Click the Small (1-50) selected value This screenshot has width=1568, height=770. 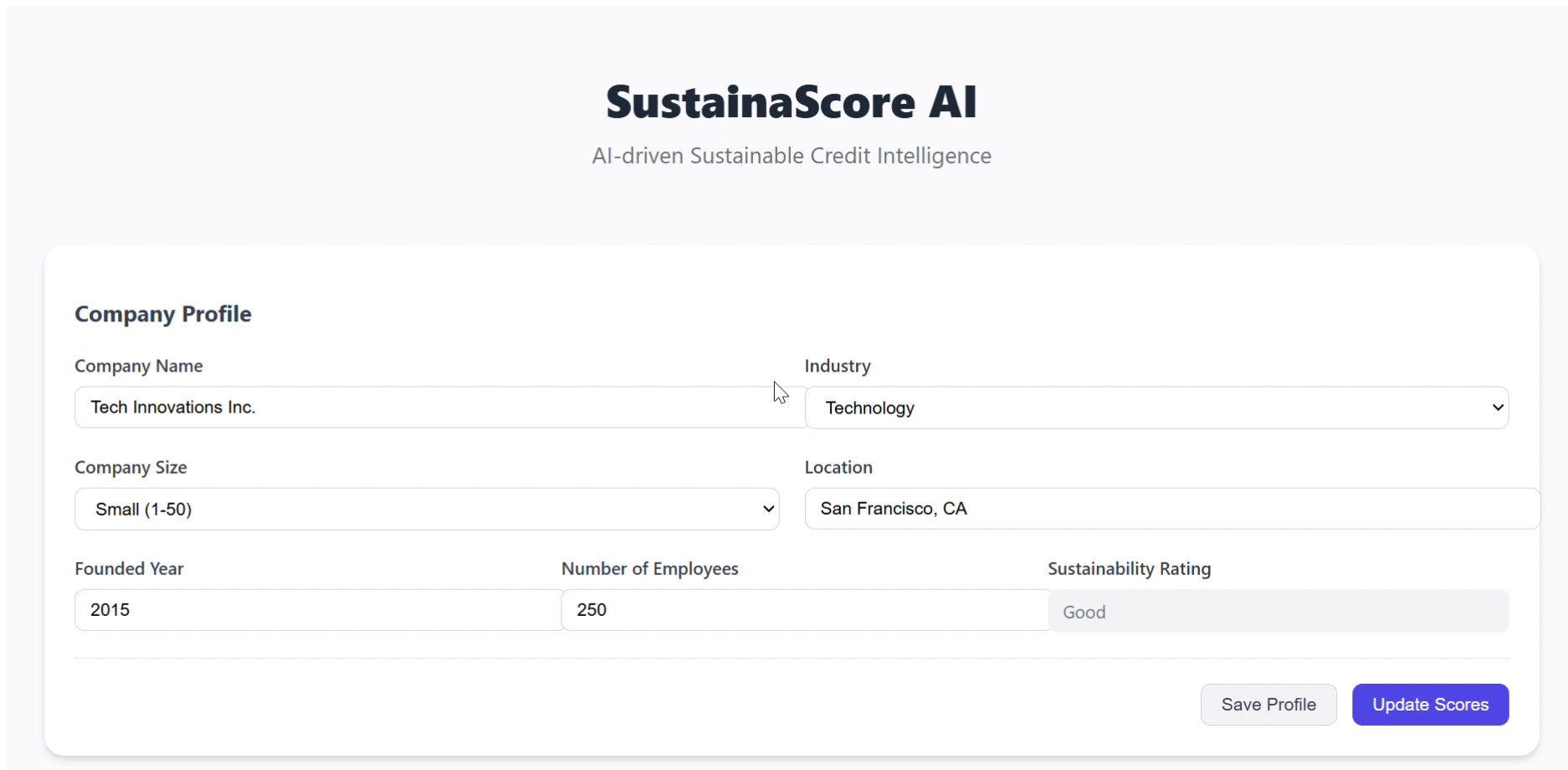point(144,510)
